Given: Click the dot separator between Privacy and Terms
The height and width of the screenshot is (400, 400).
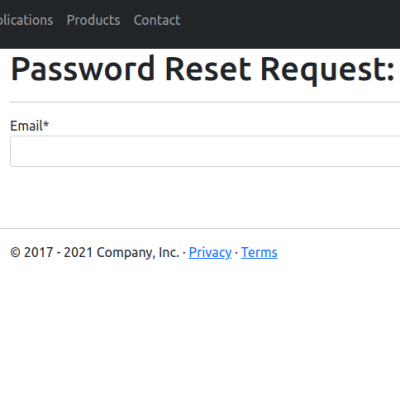Looking at the screenshot, I should [x=236, y=253].
